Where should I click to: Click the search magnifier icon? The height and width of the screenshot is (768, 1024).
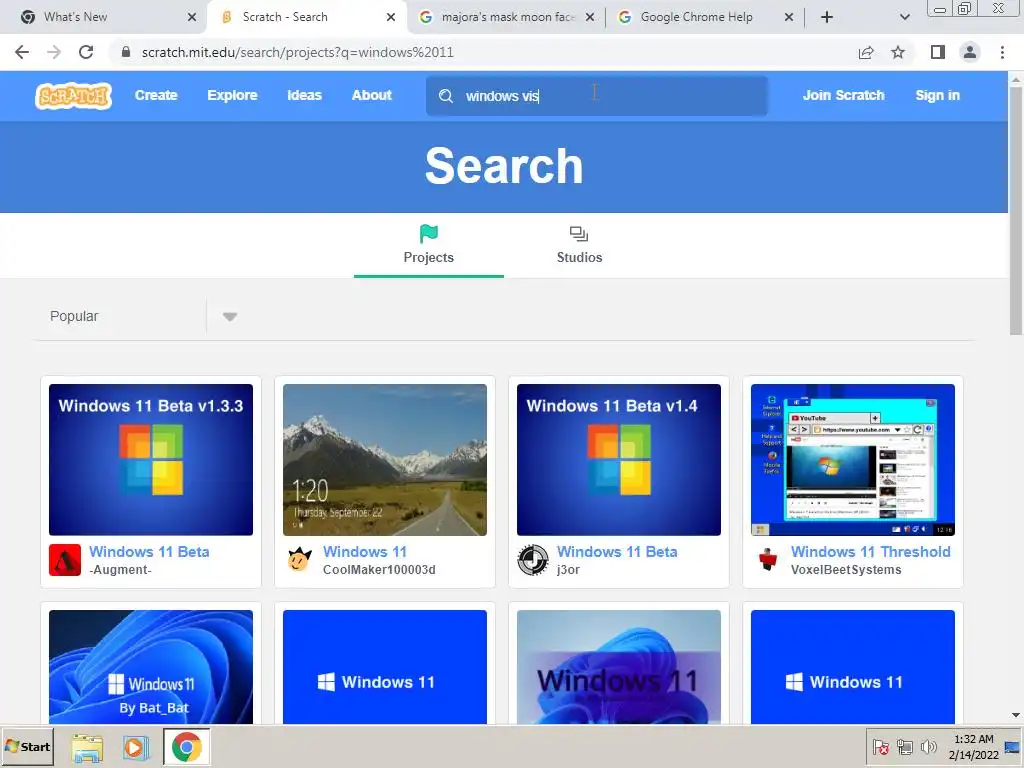446,96
